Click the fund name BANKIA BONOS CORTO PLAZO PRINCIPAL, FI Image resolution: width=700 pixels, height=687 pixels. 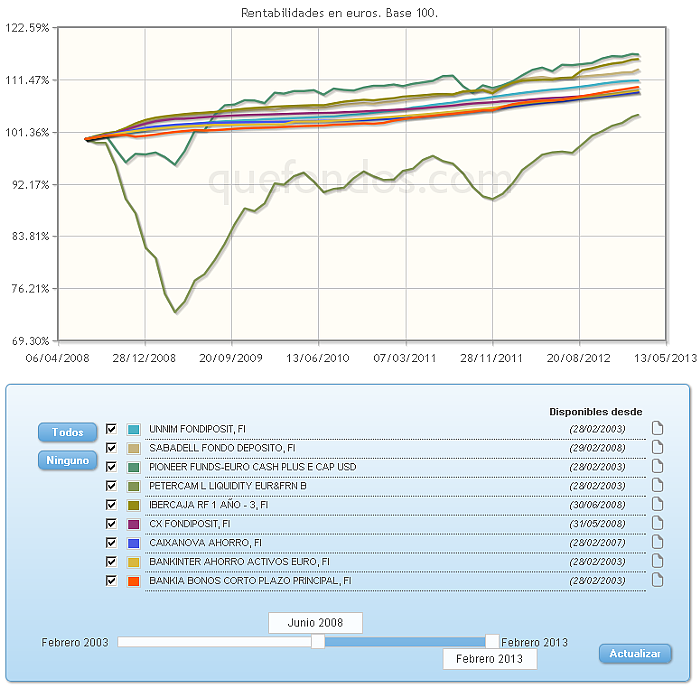pyautogui.click(x=250, y=581)
